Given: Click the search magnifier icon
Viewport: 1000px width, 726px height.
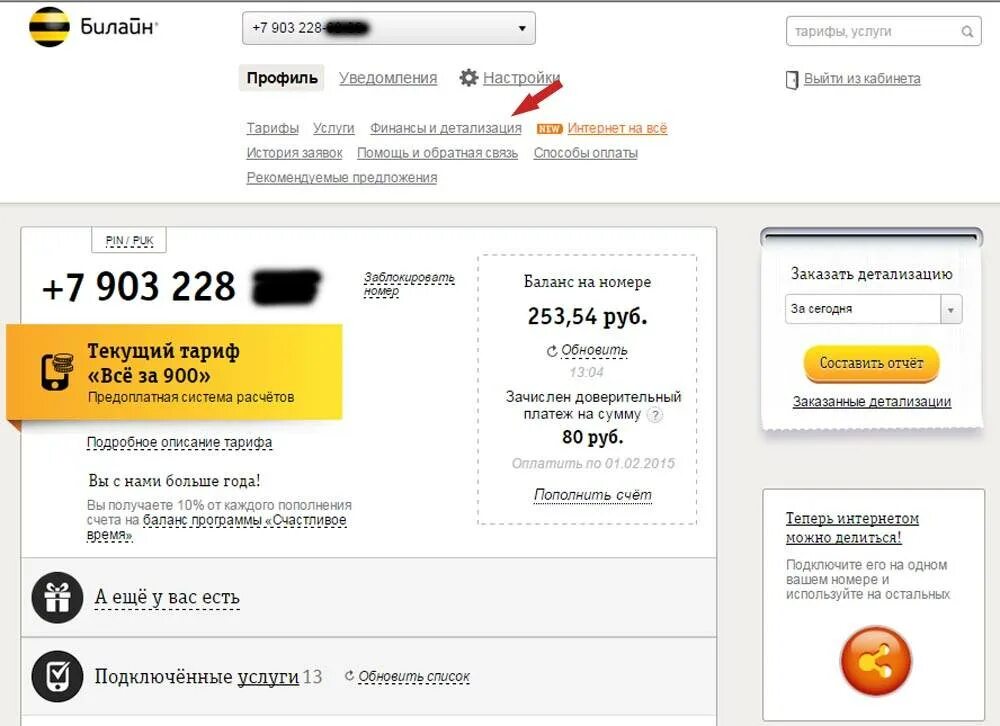Looking at the screenshot, I should [x=967, y=31].
